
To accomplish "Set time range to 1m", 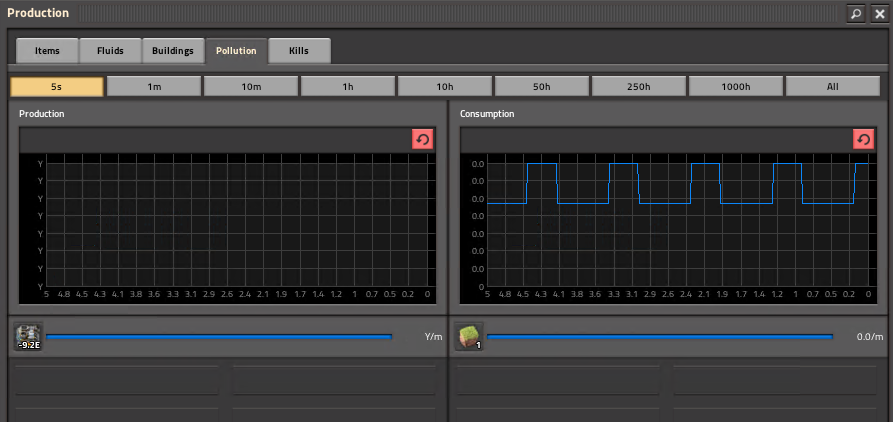I will tap(154, 87).
